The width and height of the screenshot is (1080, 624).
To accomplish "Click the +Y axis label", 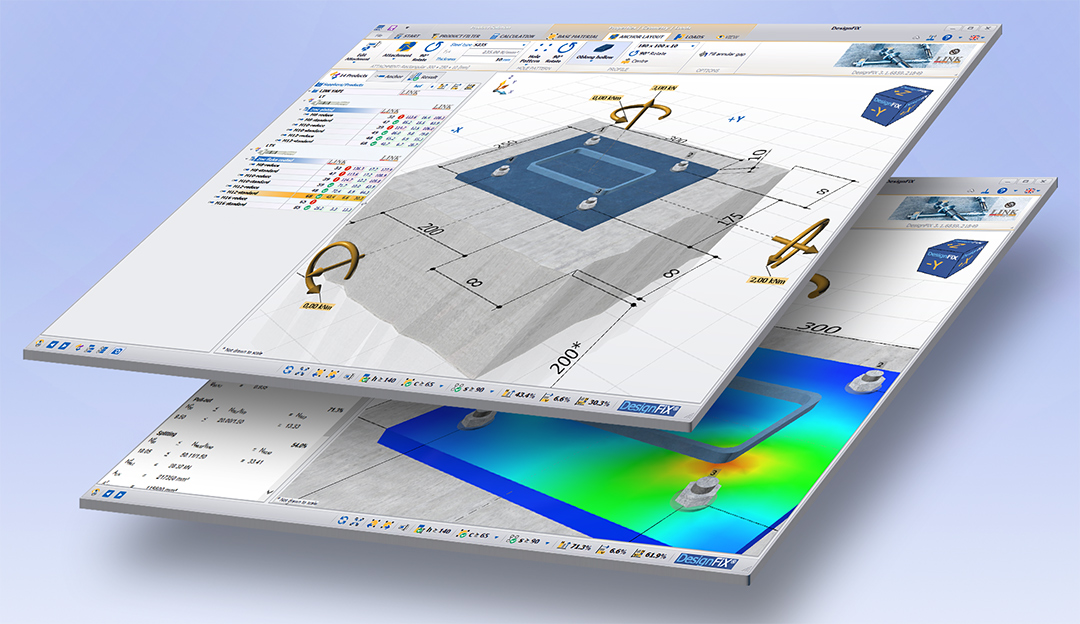I will [736, 119].
